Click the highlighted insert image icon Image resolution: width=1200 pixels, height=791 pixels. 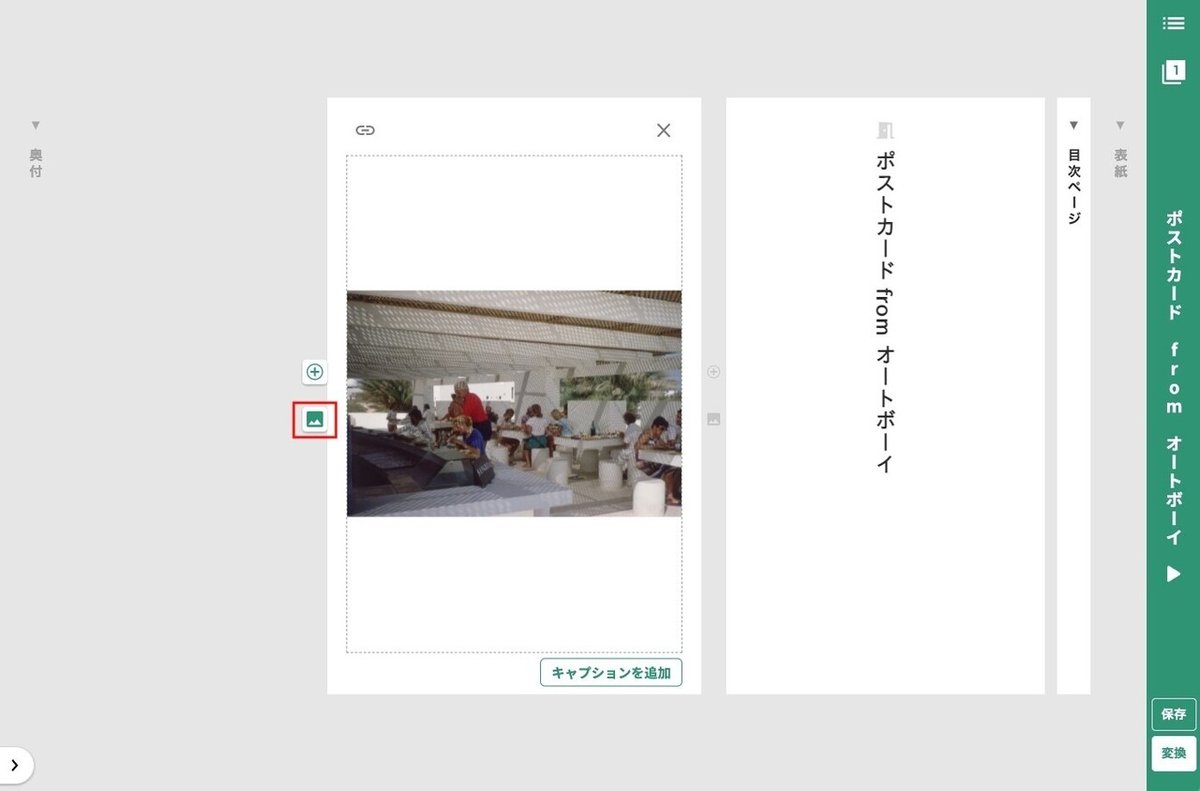click(x=314, y=419)
